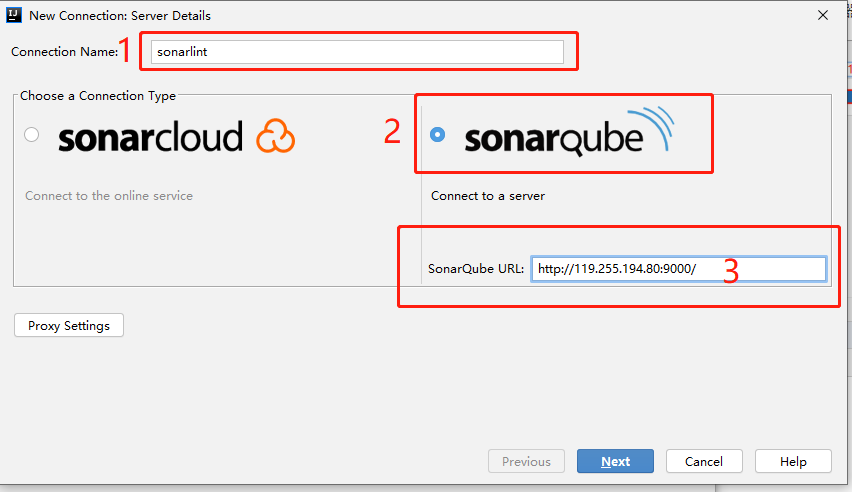Click the Connection Name input field
This screenshot has height=492, width=852.
tap(357, 52)
